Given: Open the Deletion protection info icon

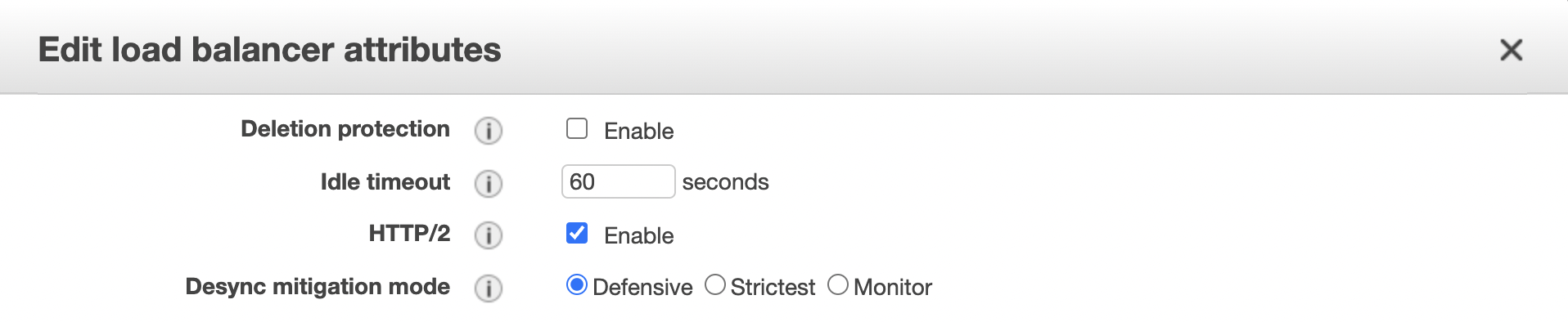Looking at the screenshot, I should coord(489,131).
